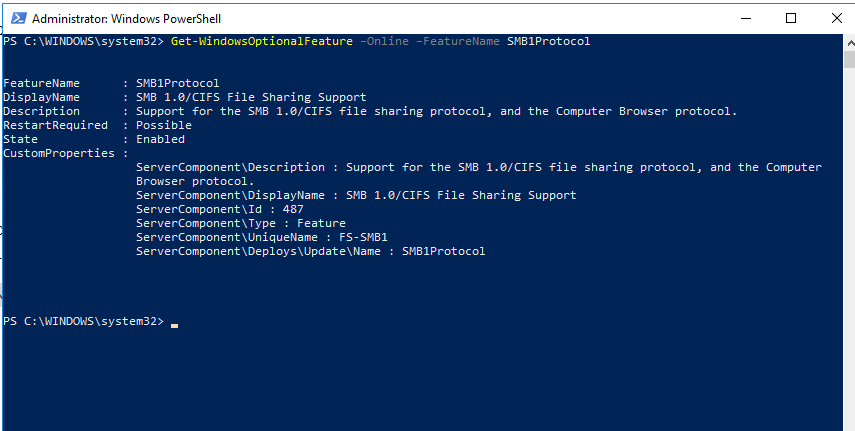Minimize the PowerShell window
This screenshot has height=431, width=855.
[746, 17]
